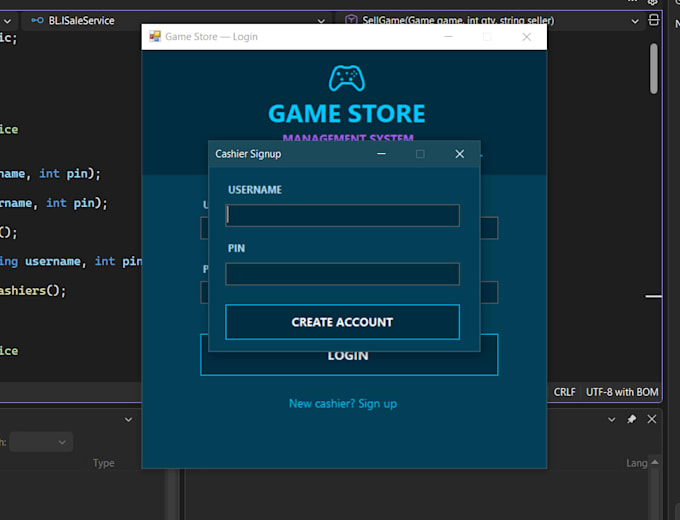The width and height of the screenshot is (680, 520).
Task: Click the vertical scrollbar thumb in code editor
Action: point(654,68)
